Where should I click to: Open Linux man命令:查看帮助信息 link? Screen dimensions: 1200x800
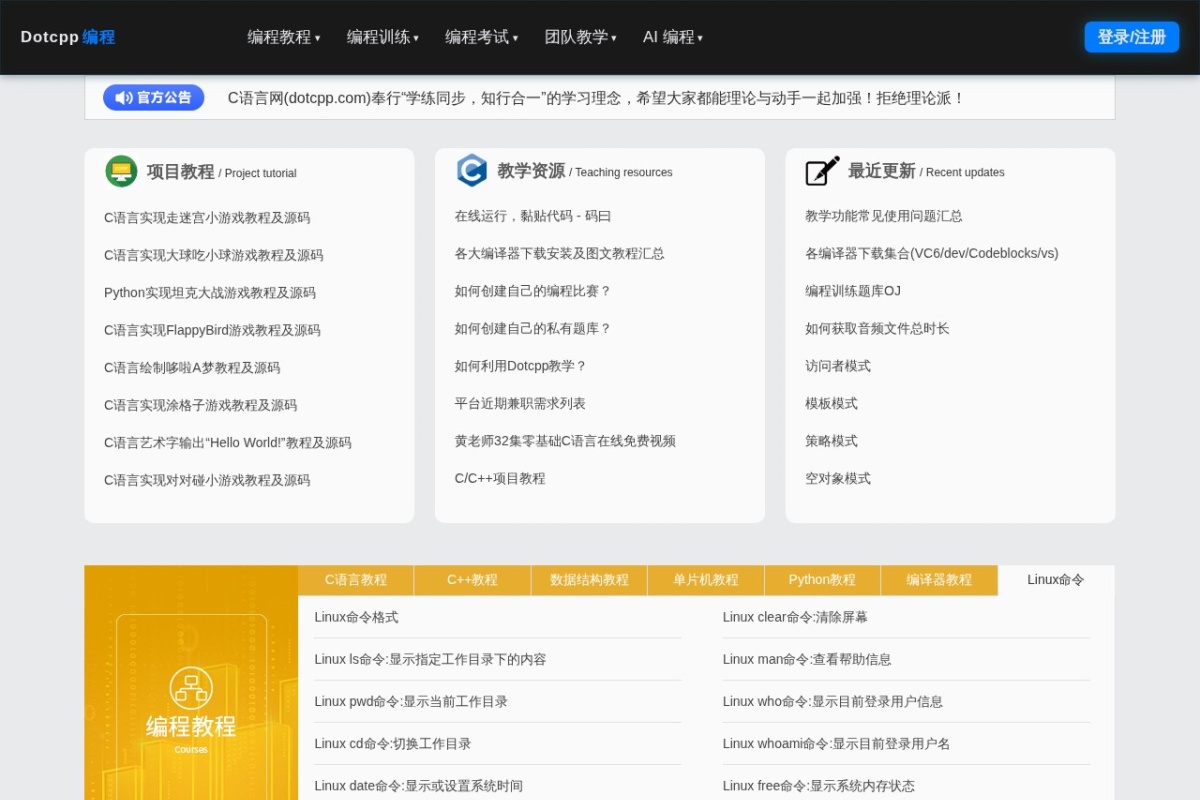pos(807,659)
